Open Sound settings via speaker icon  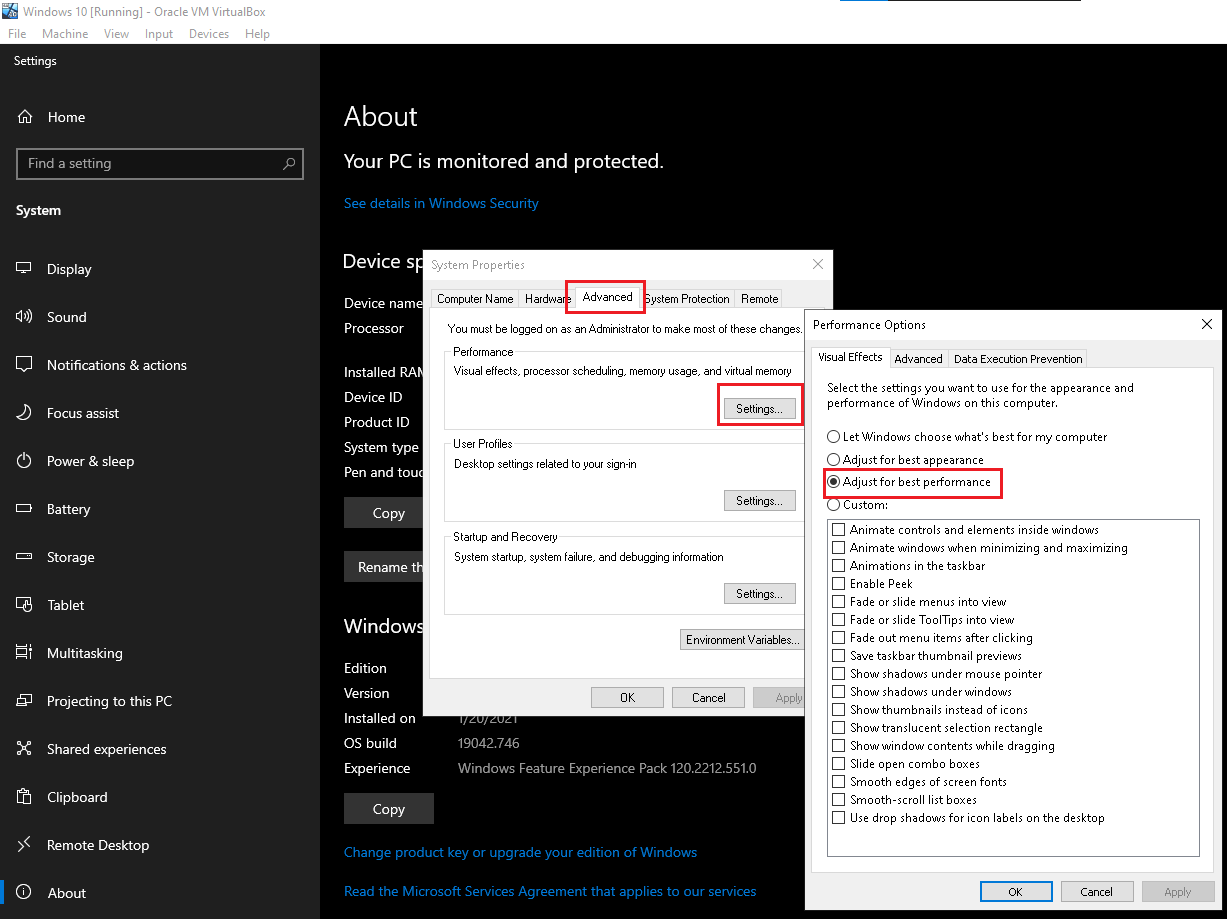pyautogui.click(x=25, y=317)
